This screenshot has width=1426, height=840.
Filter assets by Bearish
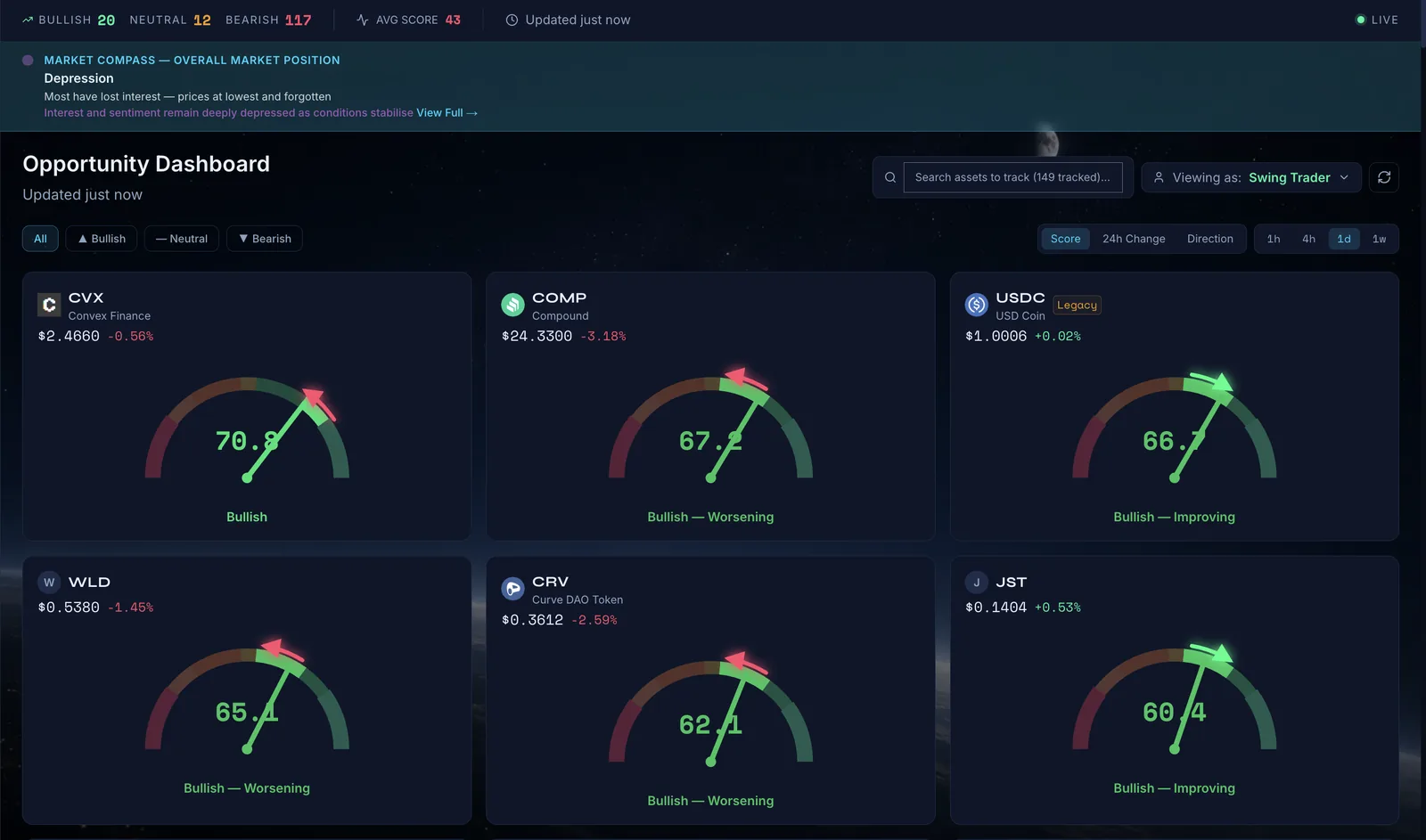(x=265, y=239)
